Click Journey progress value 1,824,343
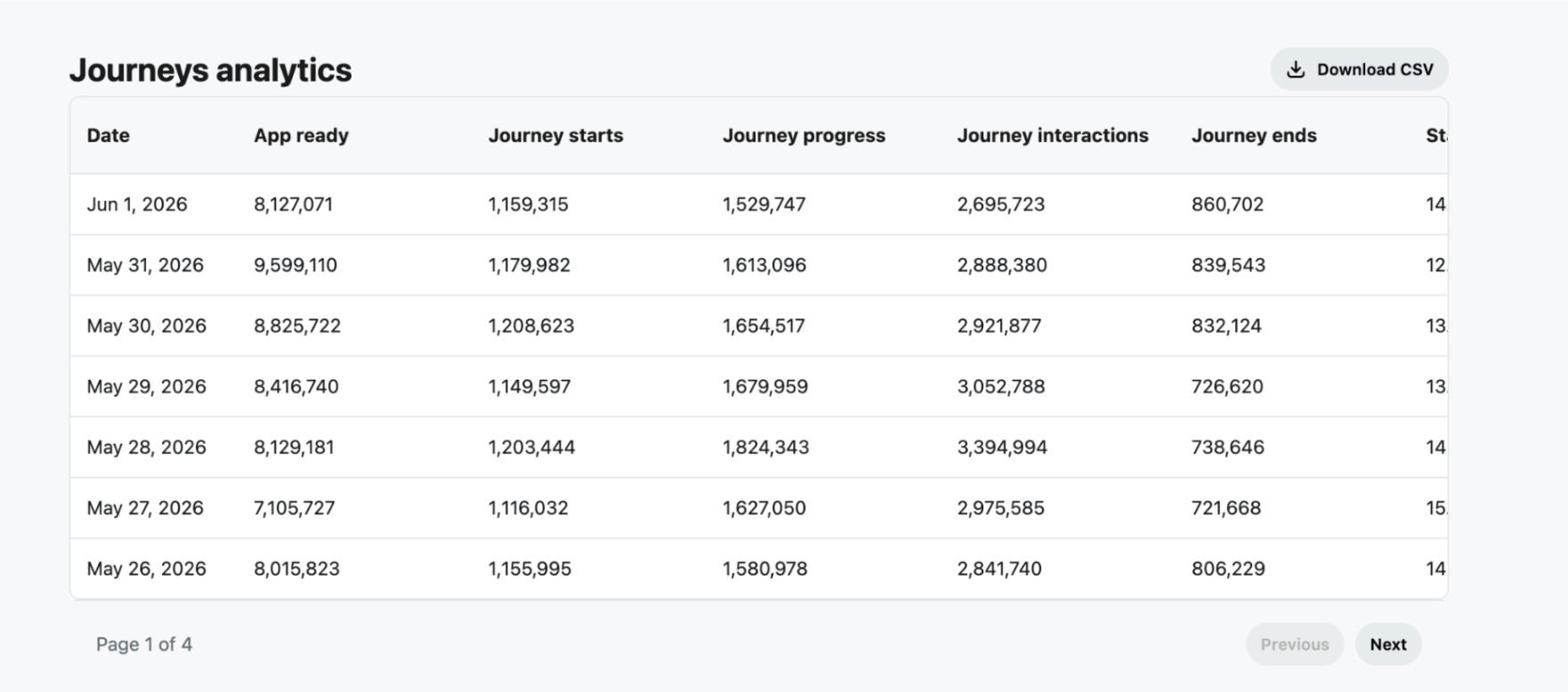 pos(765,447)
